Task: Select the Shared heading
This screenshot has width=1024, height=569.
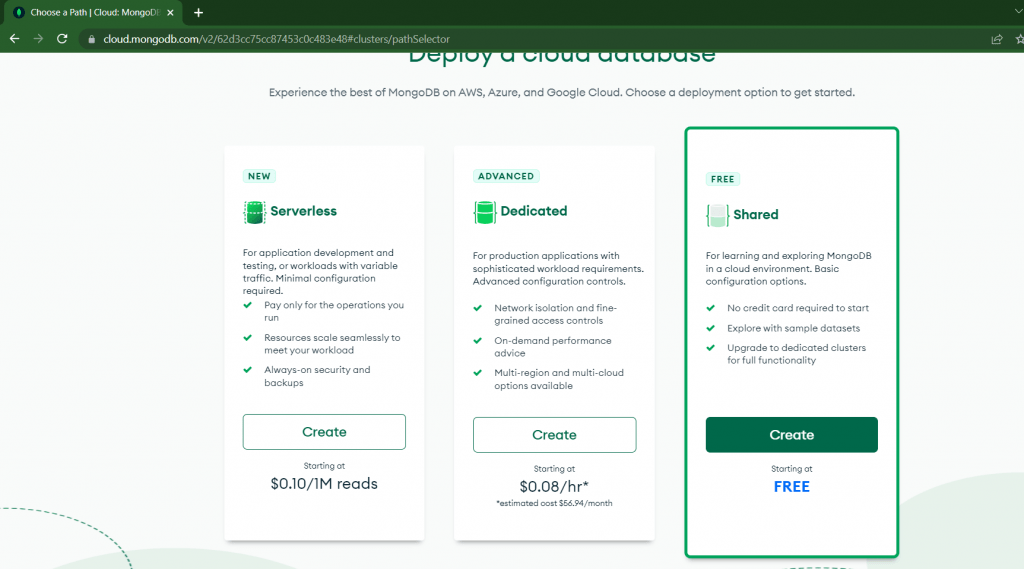Action: (x=756, y=214)
